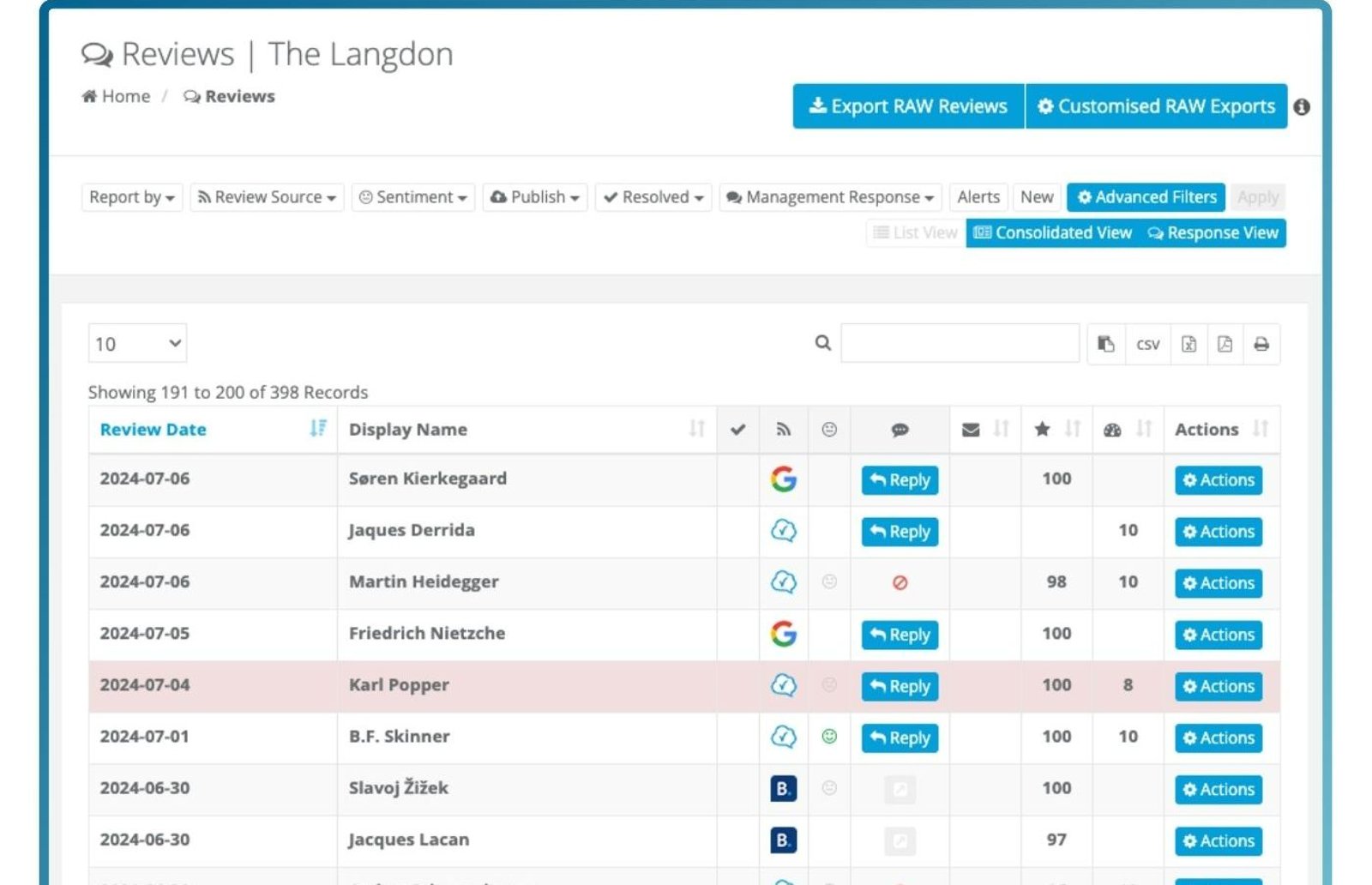Viewport: 1372px width, 885px height.
Task: Open Actions for Martin Heidegger
Action: pyautogui.click(x=1219, y=583)
